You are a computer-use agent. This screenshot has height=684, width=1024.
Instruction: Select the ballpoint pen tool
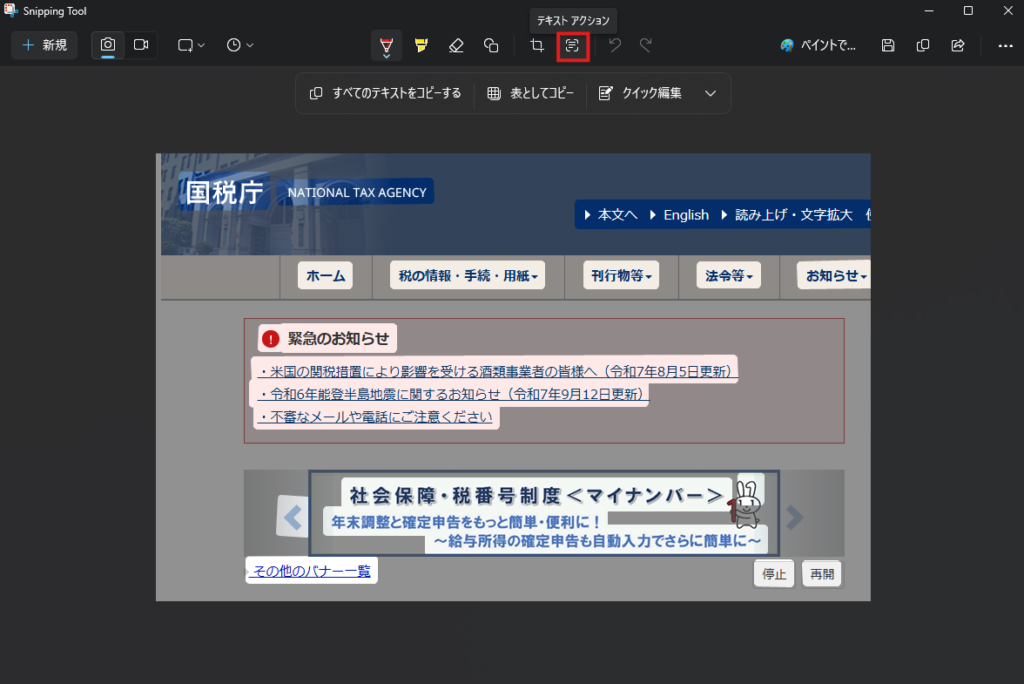(x=386, y=45)
